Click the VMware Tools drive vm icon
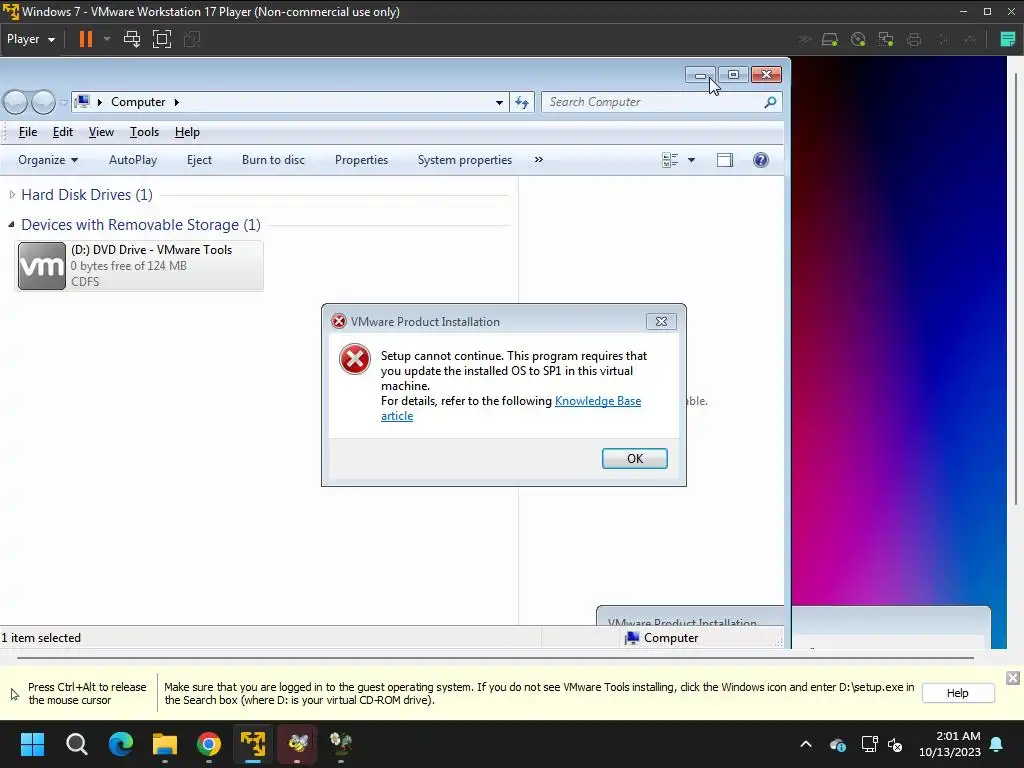The image size is (1024, 768). 42,266
